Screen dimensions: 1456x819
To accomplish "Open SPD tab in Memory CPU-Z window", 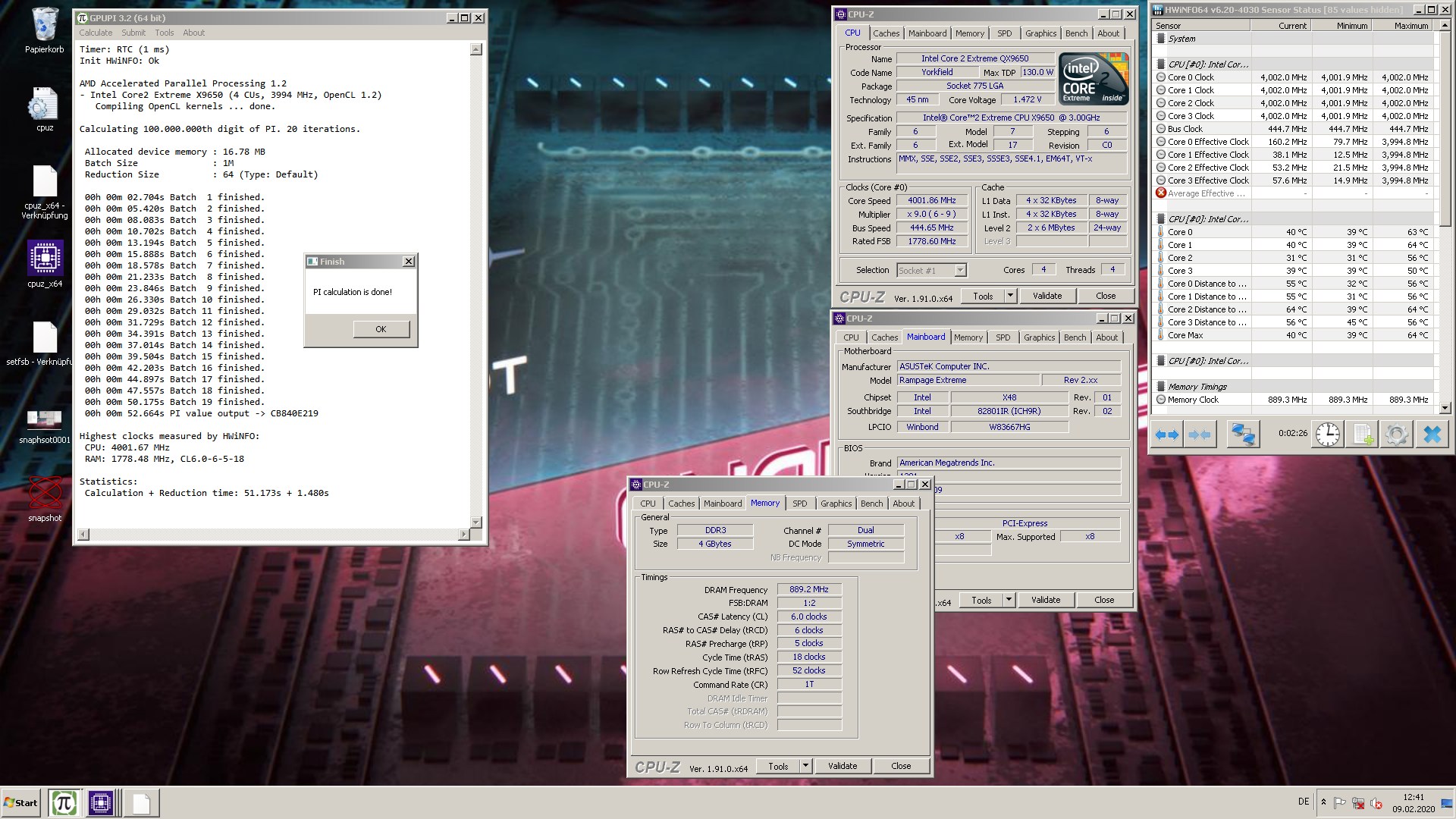I will (x=799, y=504).
